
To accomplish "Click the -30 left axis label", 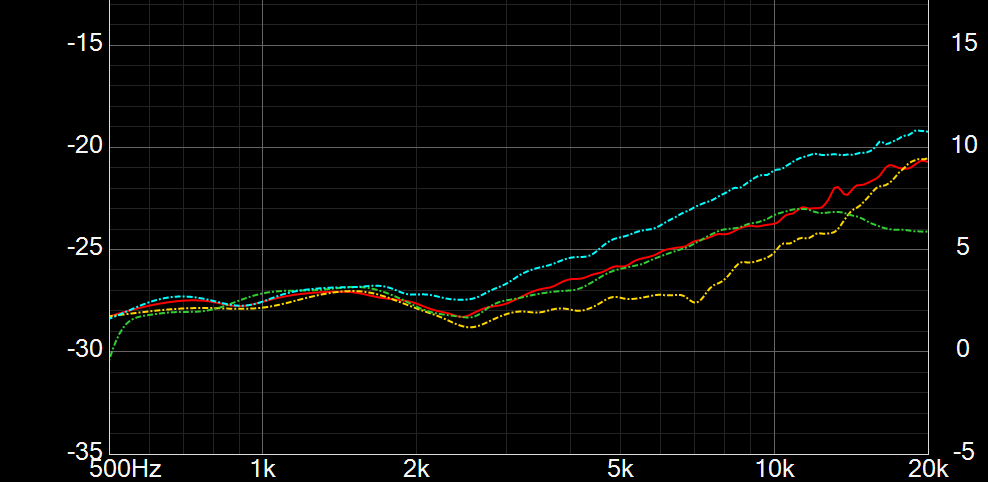I will [x=84, y=350].
